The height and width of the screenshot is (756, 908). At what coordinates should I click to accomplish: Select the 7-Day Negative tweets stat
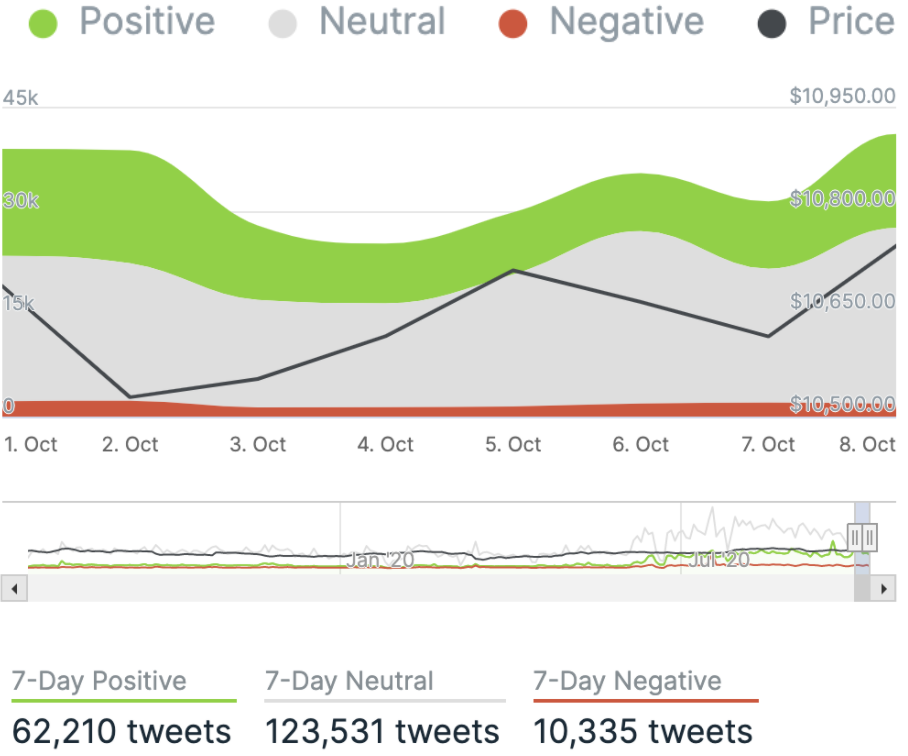643,731
